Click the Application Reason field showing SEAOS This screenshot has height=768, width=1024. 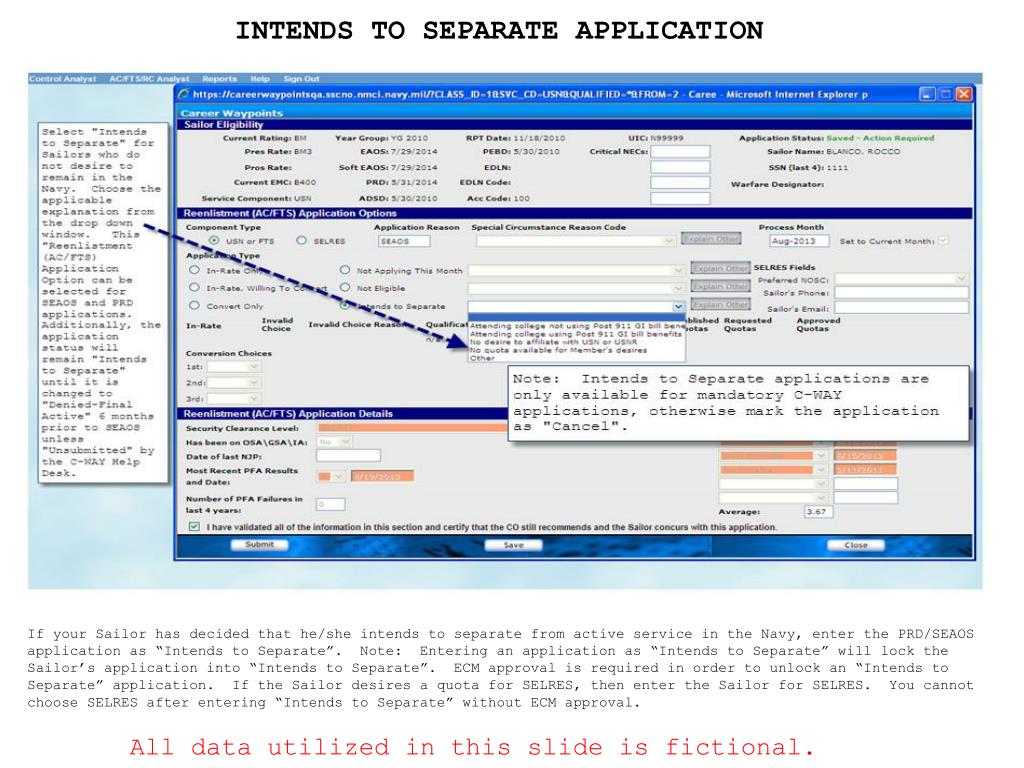(404, 241)
